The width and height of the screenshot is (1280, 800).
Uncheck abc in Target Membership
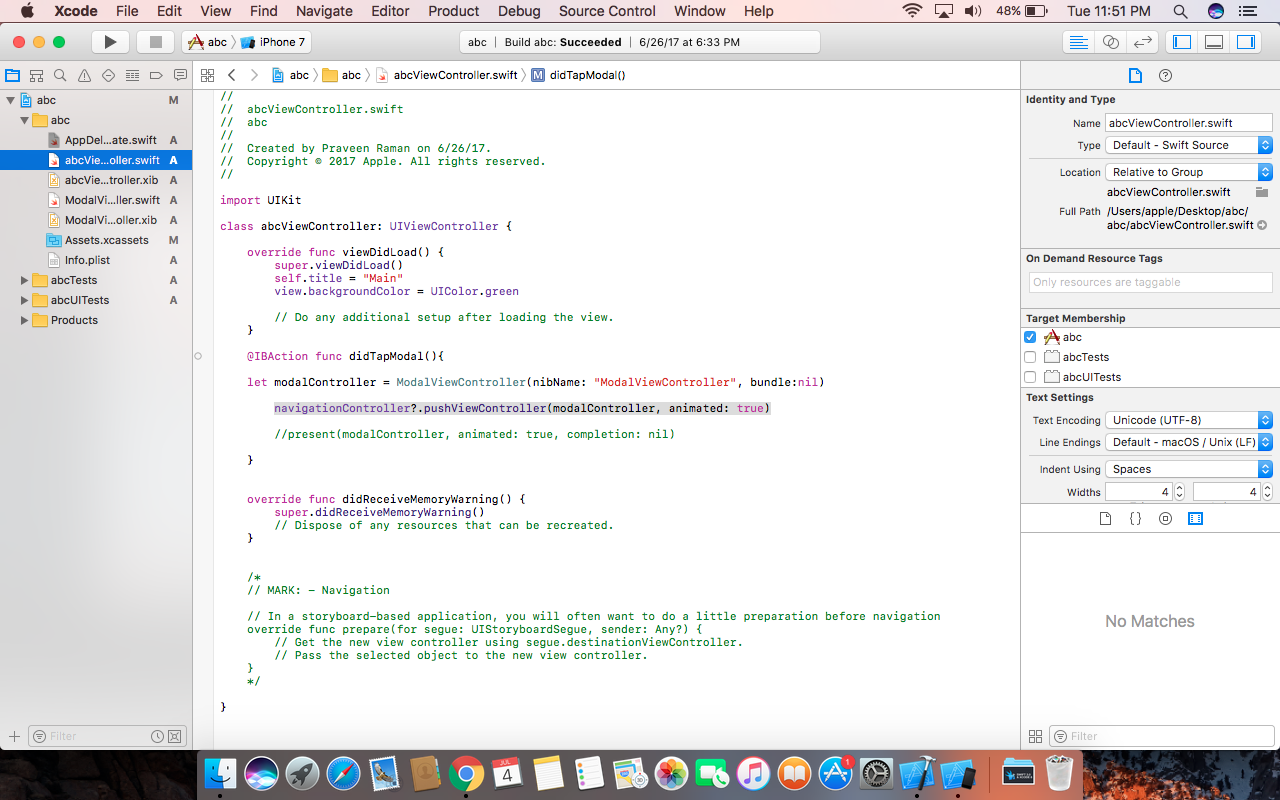[x=1029, y=337]
